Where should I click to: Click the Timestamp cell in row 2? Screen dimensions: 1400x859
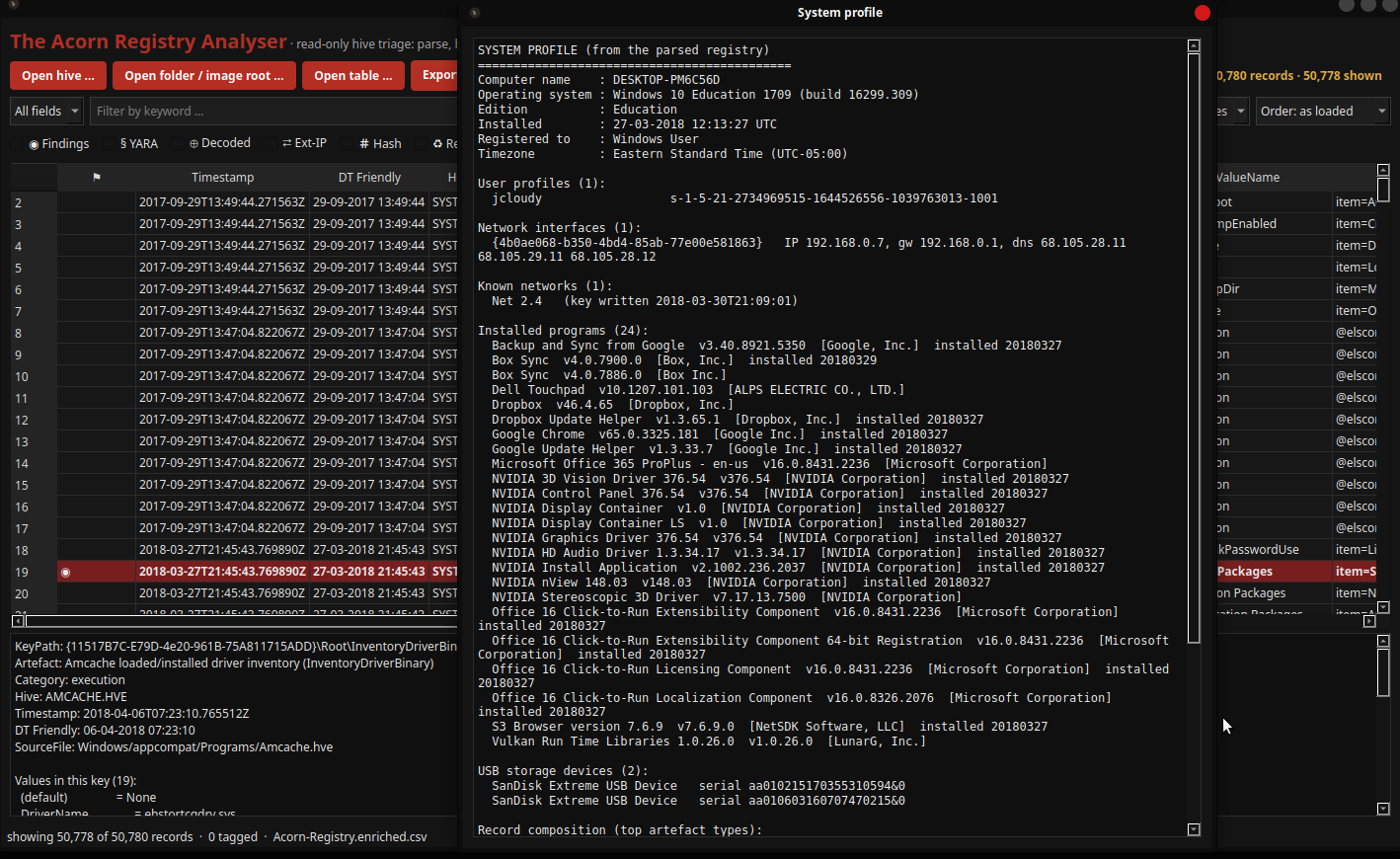click(x=222, y=202)
